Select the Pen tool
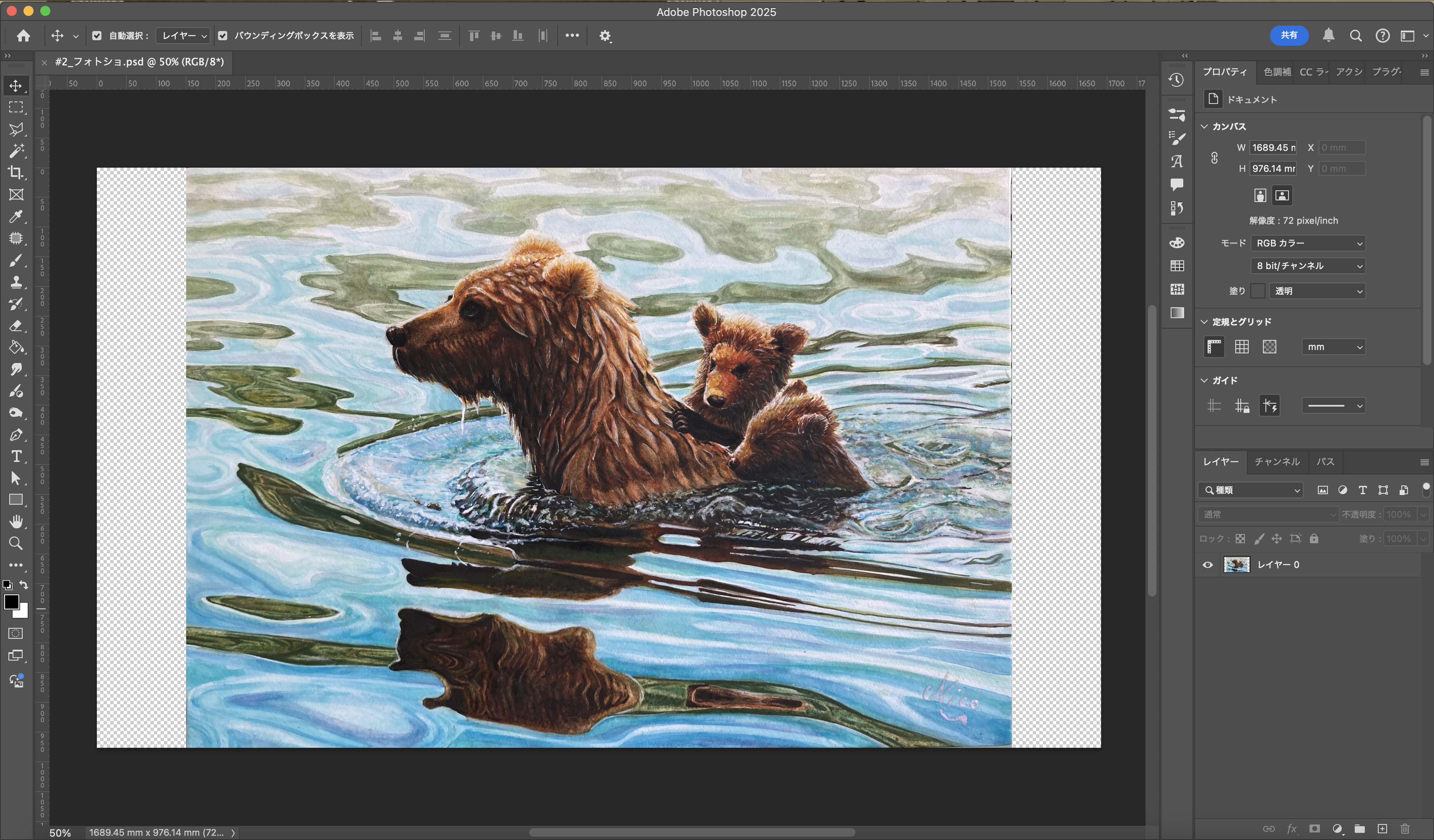The width and height of the screenshot is (1434, 840). click(16, 435)
